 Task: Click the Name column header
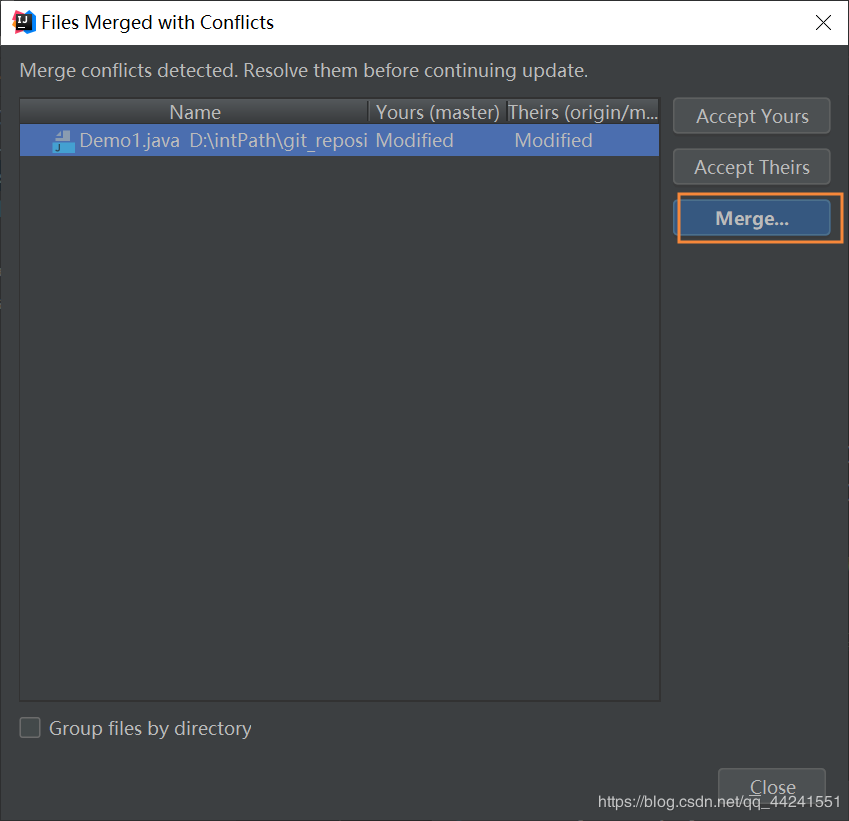tap(194, 112)
